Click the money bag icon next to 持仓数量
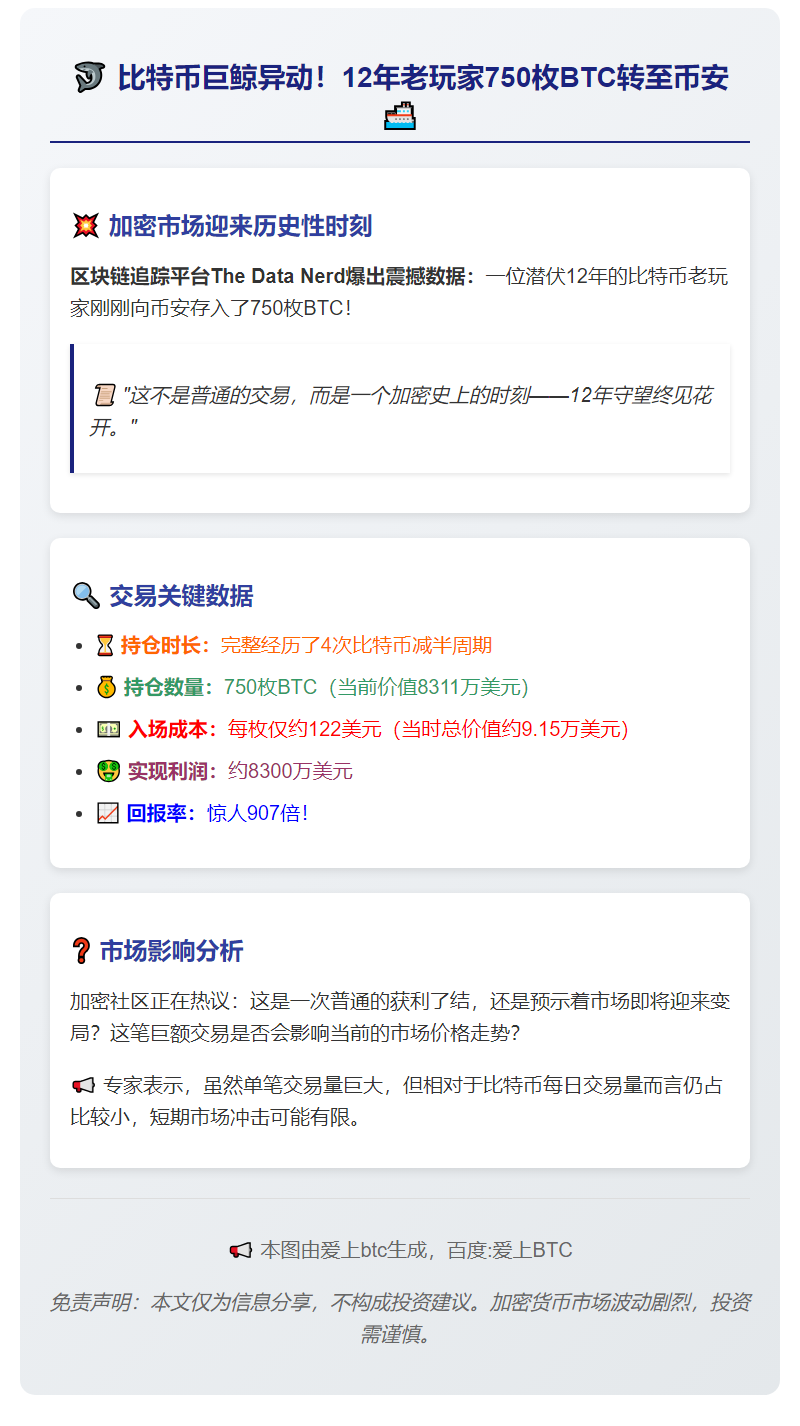Screen dimensions: 800x1426 point(107,687)
